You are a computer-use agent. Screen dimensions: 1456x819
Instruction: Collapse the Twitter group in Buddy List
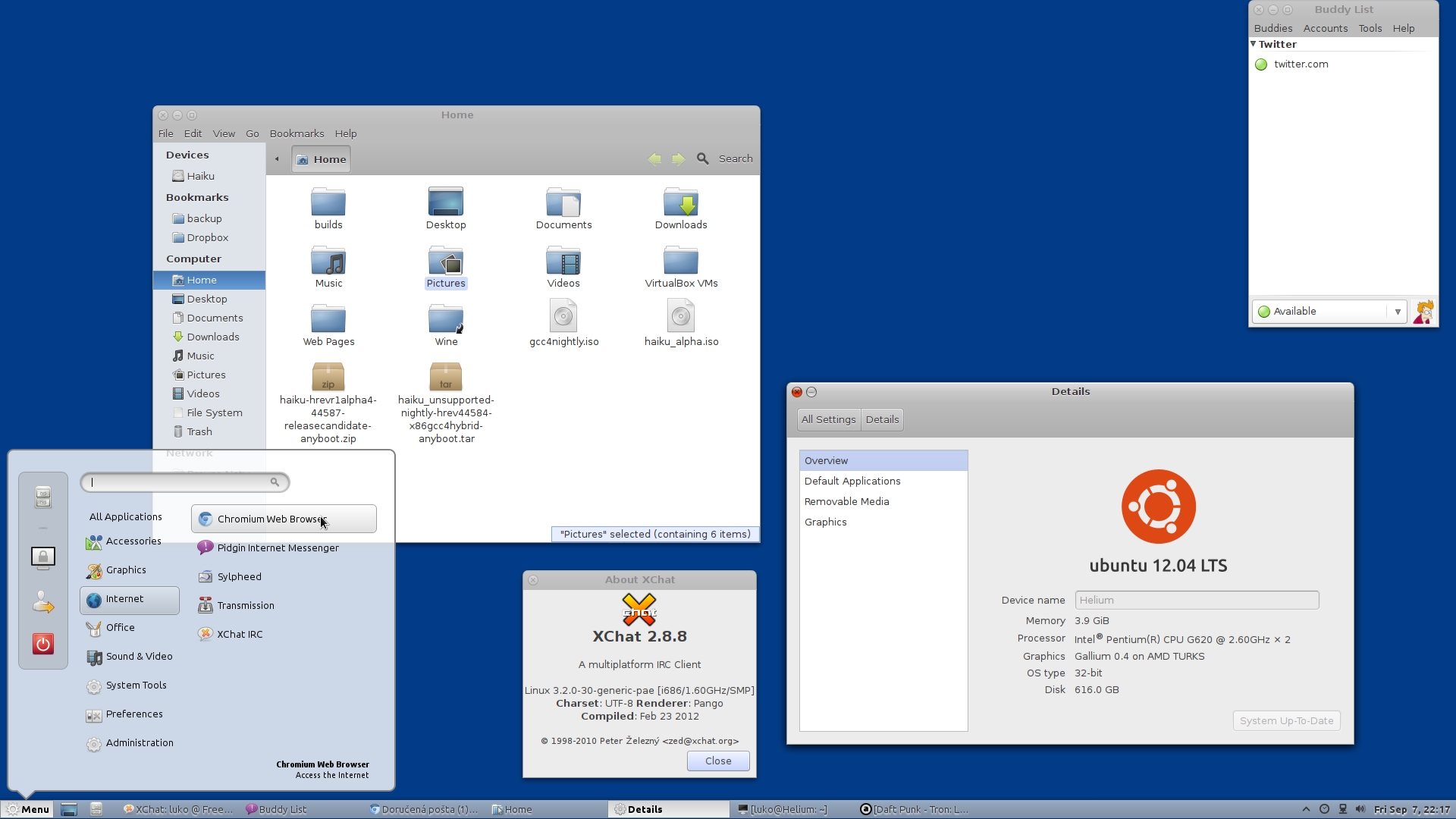coord(1254,44)
